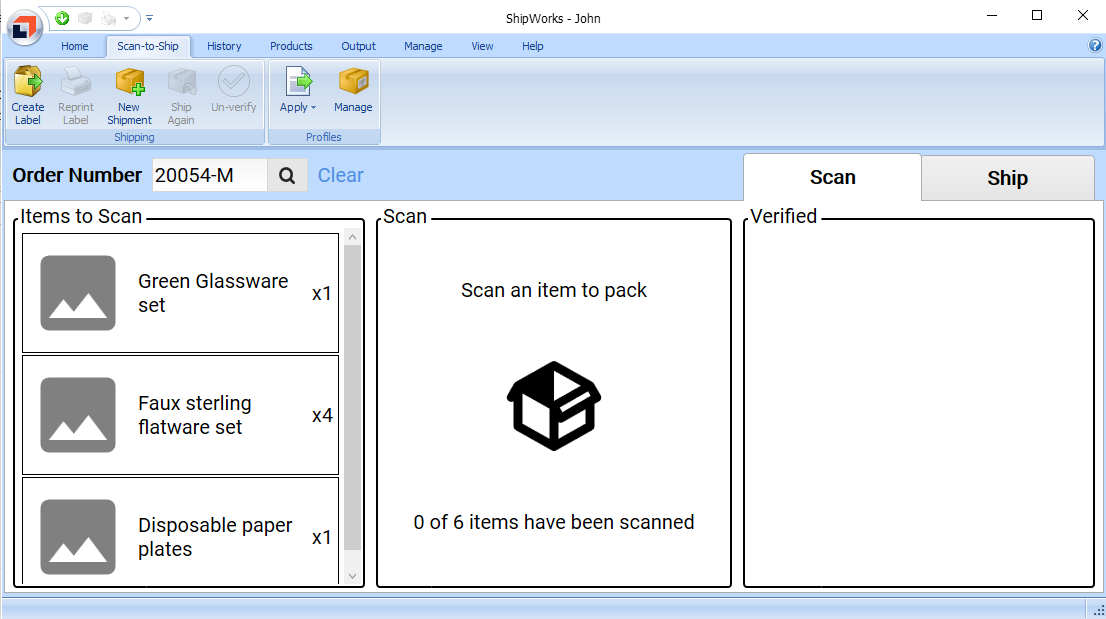Click the "Disposable paper plates" item name
1106x619 pixels.
[215, 537]
